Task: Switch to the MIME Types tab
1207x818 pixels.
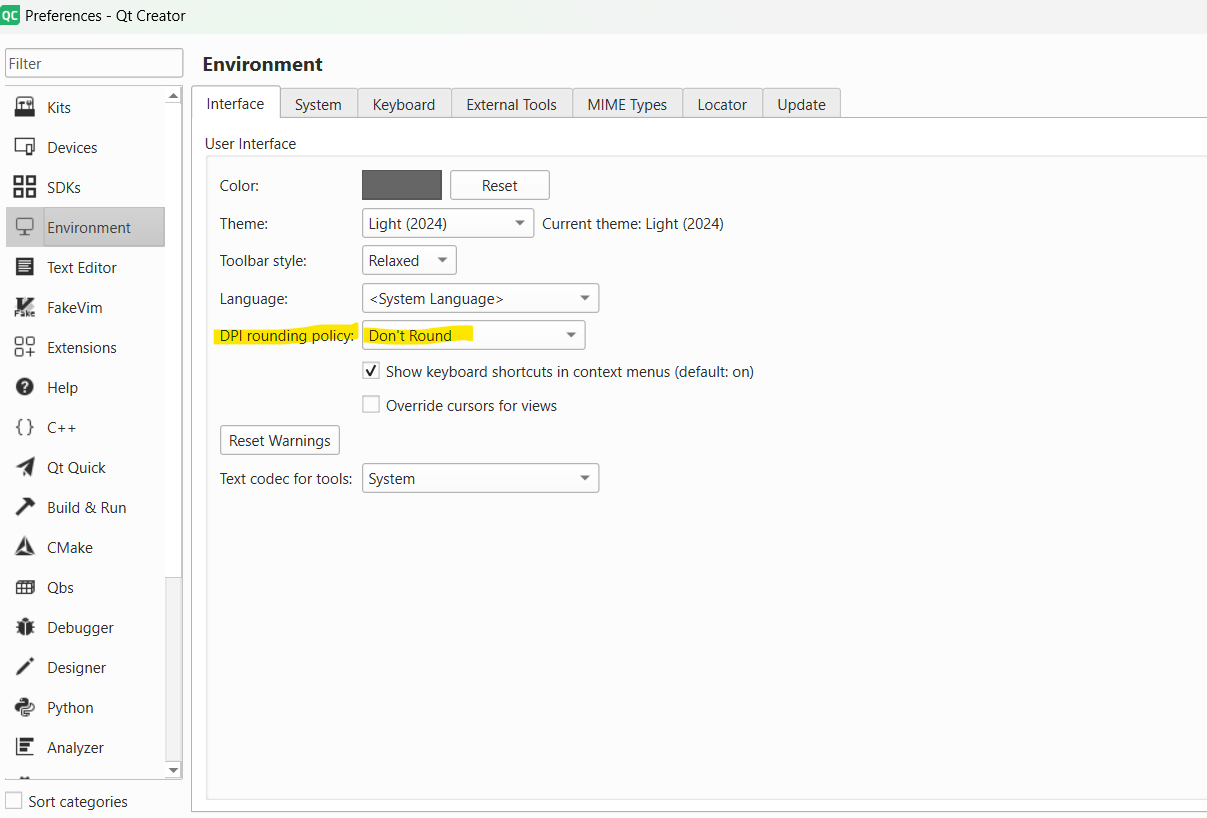Action: [627, 104]
